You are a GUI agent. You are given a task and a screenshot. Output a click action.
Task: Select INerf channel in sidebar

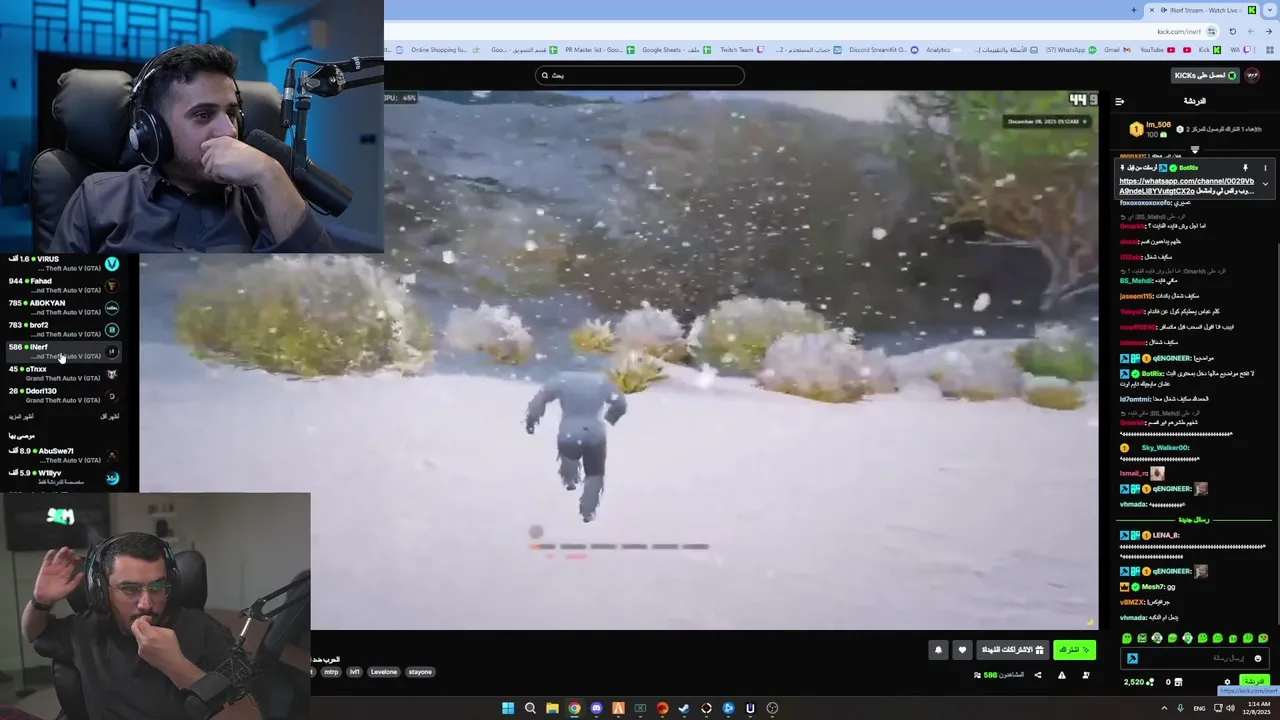click(62, 351)
